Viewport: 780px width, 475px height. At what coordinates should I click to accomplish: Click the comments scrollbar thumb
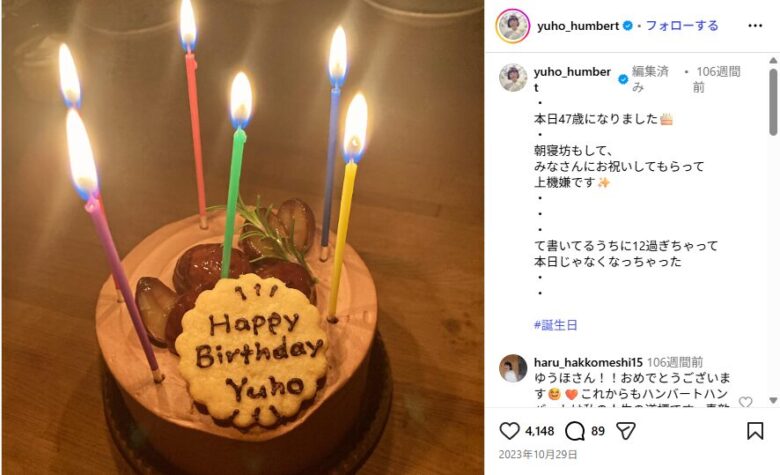pos(773,102)
